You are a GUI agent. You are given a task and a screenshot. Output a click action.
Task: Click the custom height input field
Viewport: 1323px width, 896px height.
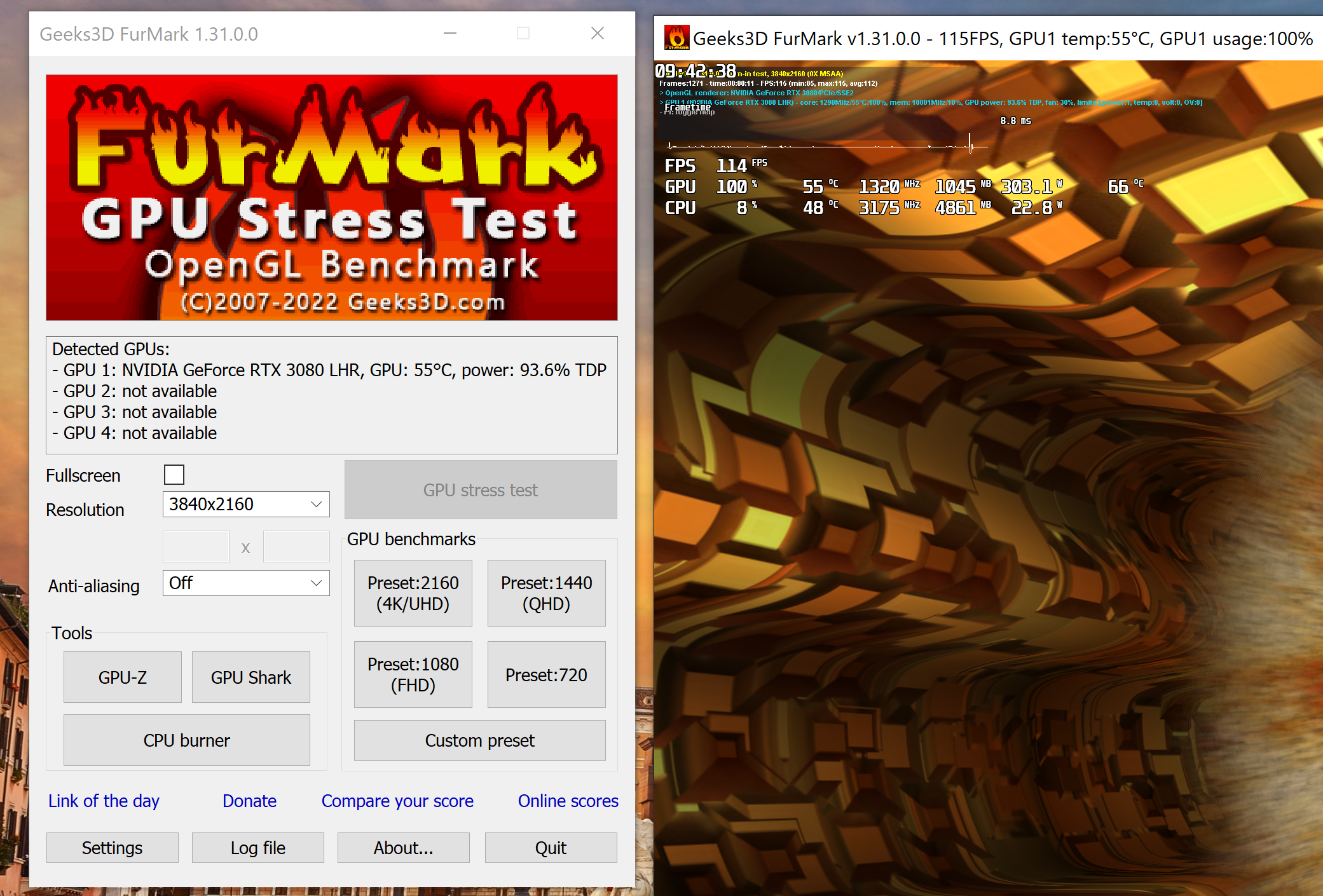(296, 547)
